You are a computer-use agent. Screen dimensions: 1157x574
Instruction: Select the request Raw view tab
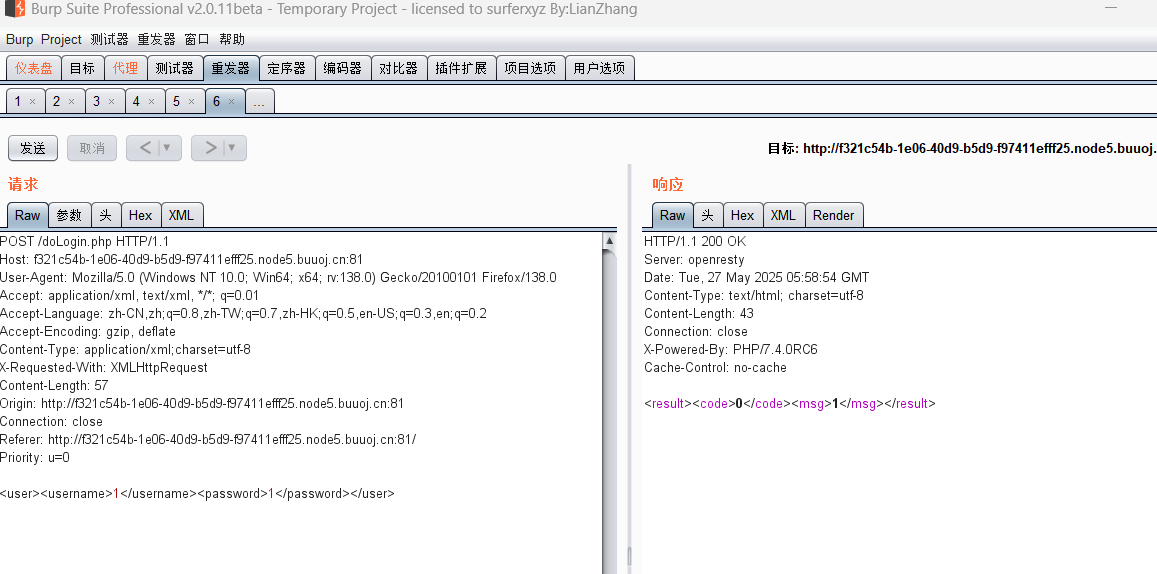[x=27, y=215]
